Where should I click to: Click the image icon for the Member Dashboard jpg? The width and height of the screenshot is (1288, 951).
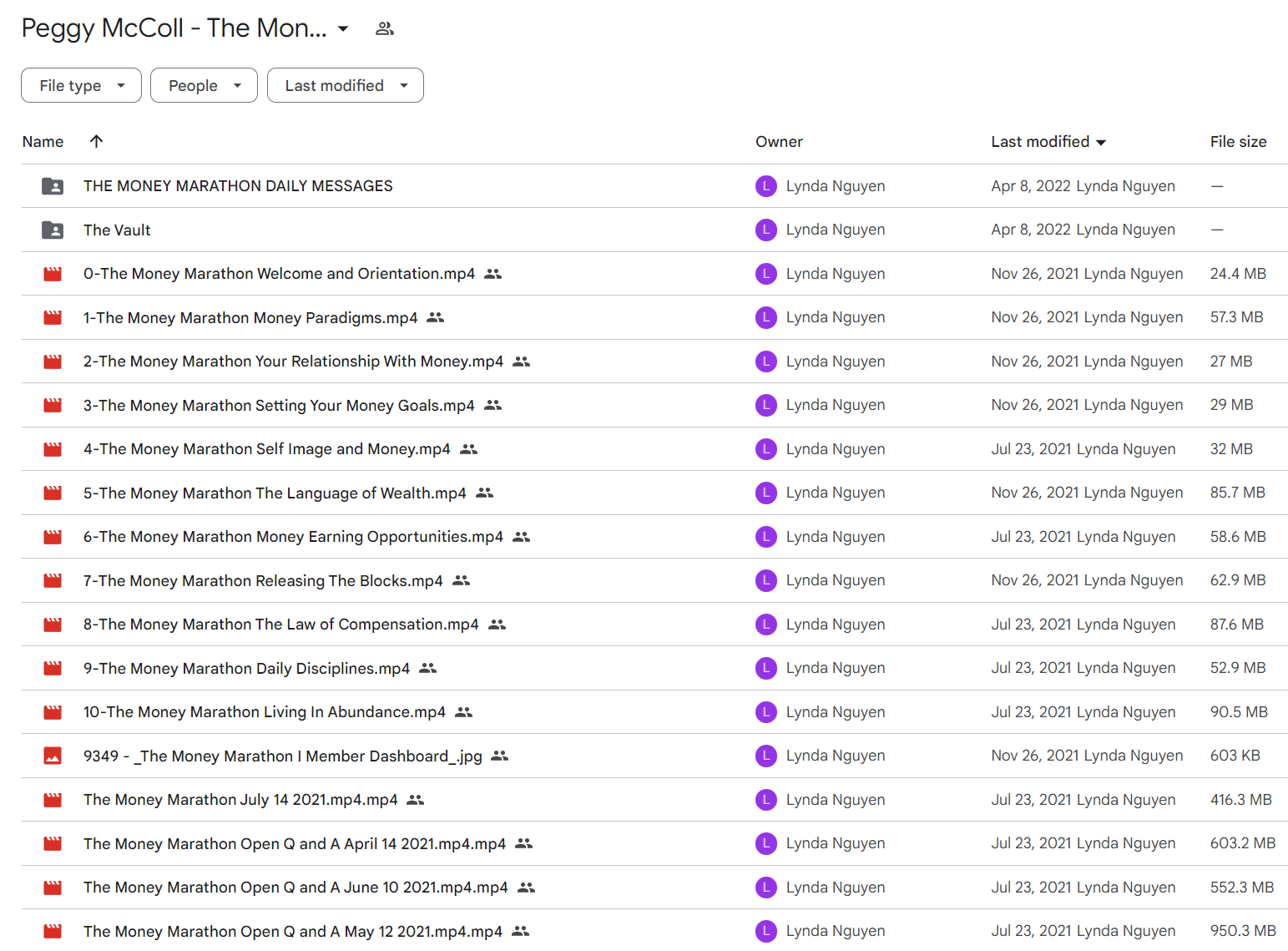point(53,756)
